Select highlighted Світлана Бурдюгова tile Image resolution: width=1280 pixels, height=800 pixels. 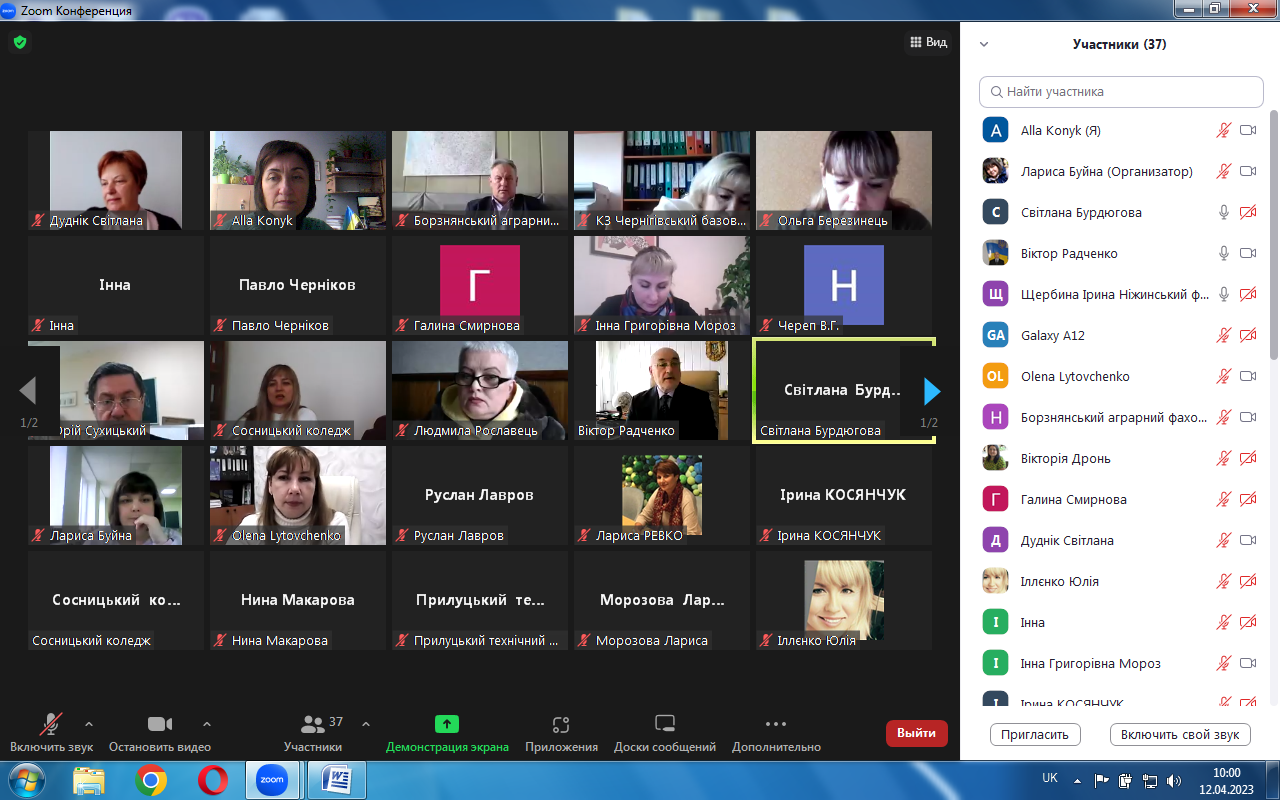point(844,390)
